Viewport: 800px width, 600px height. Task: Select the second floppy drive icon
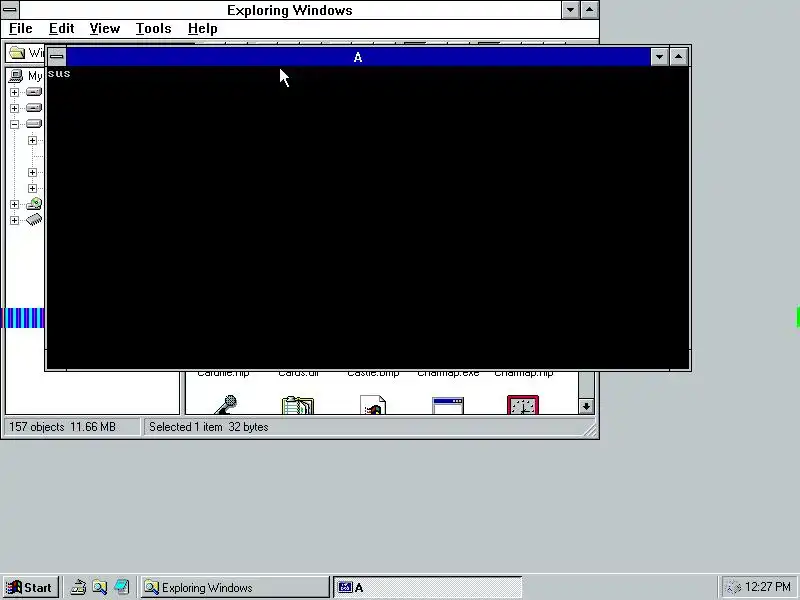coord(34,108)
